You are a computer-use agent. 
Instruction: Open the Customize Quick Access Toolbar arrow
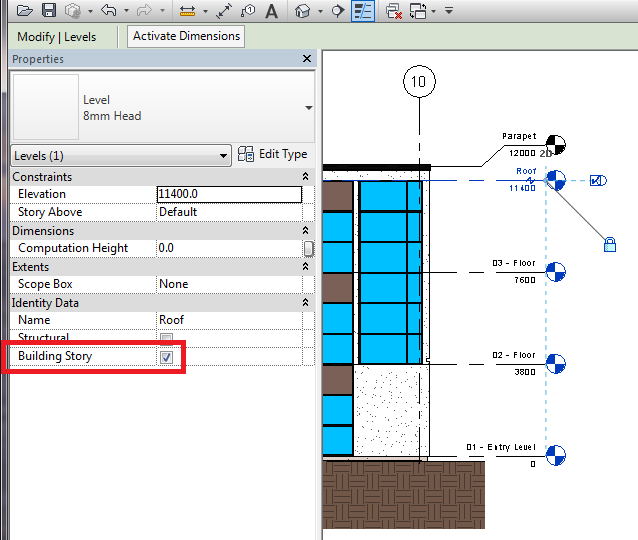(449, 11)
